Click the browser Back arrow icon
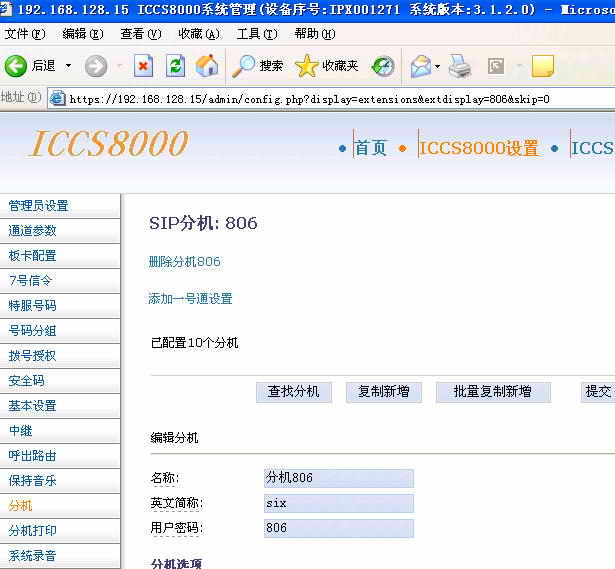This screenshot has width=615, height=569. click(x=16, y=66)
